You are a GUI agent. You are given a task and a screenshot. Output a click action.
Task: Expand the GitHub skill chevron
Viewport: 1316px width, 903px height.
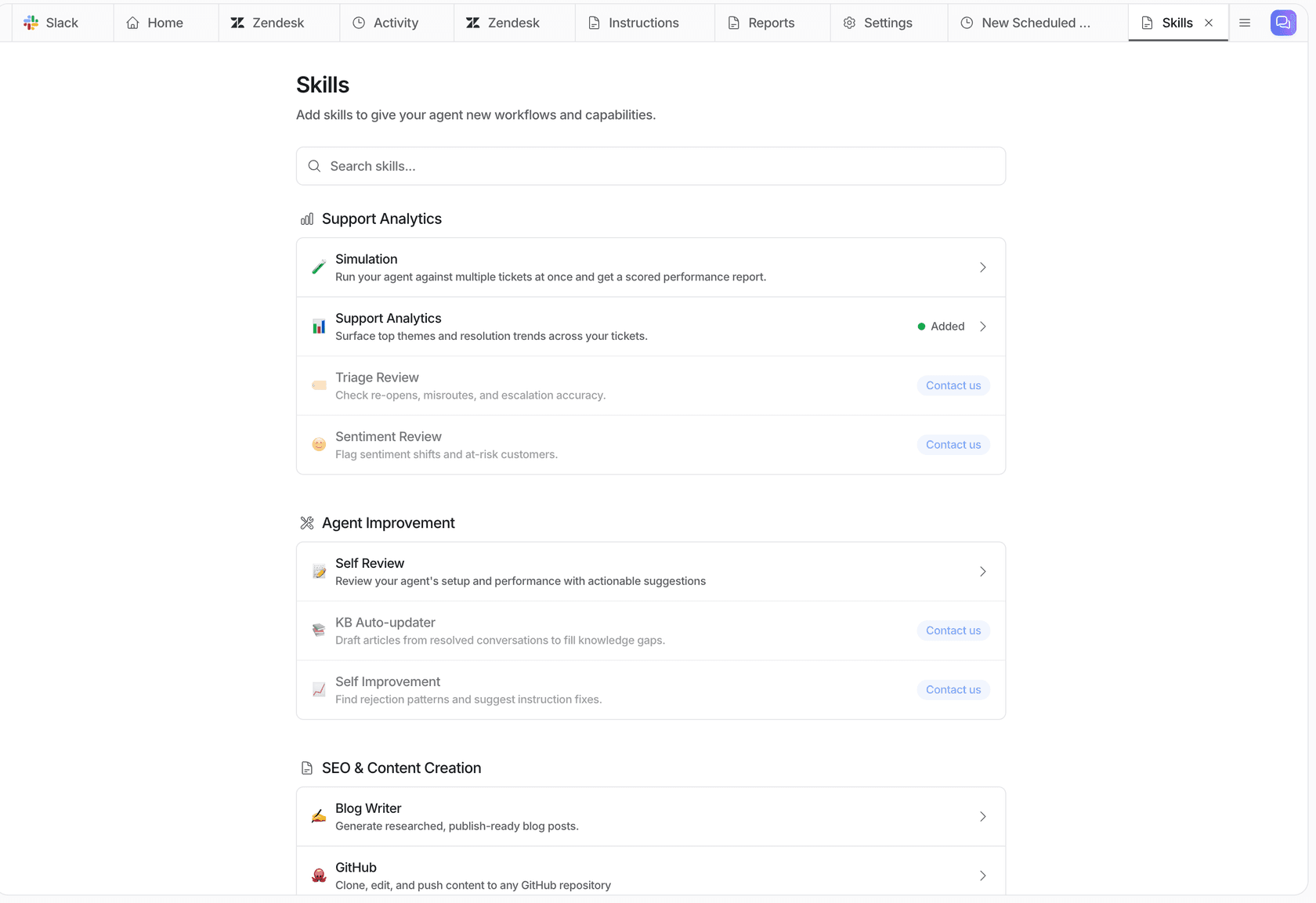pyautogui.click(x=983, y=876)
